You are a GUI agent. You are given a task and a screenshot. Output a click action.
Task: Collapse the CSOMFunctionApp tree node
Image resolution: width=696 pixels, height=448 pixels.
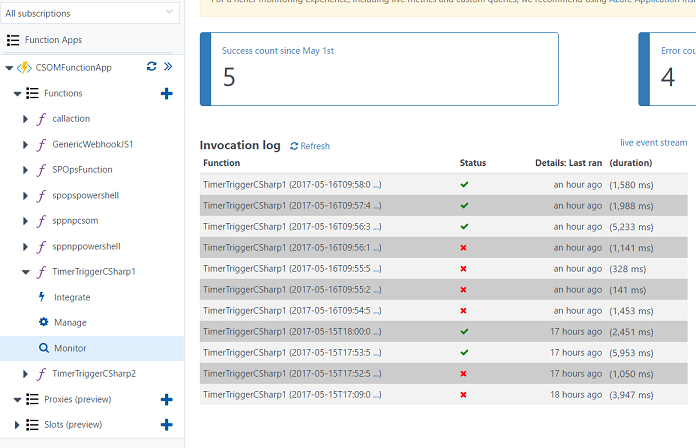[9, 68]
